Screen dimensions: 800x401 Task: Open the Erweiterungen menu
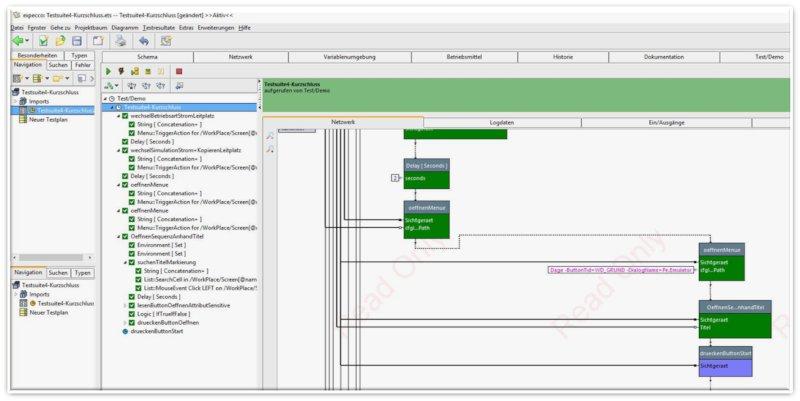216,28
